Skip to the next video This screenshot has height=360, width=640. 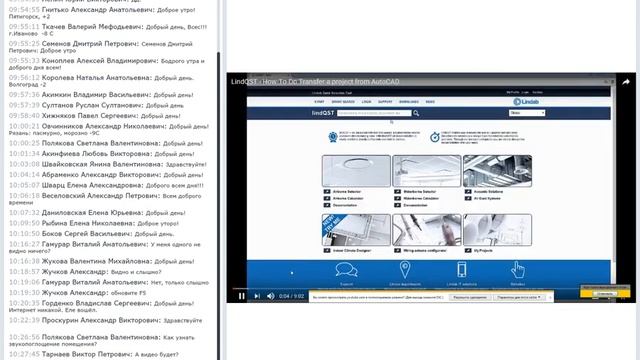click(257, 296)
